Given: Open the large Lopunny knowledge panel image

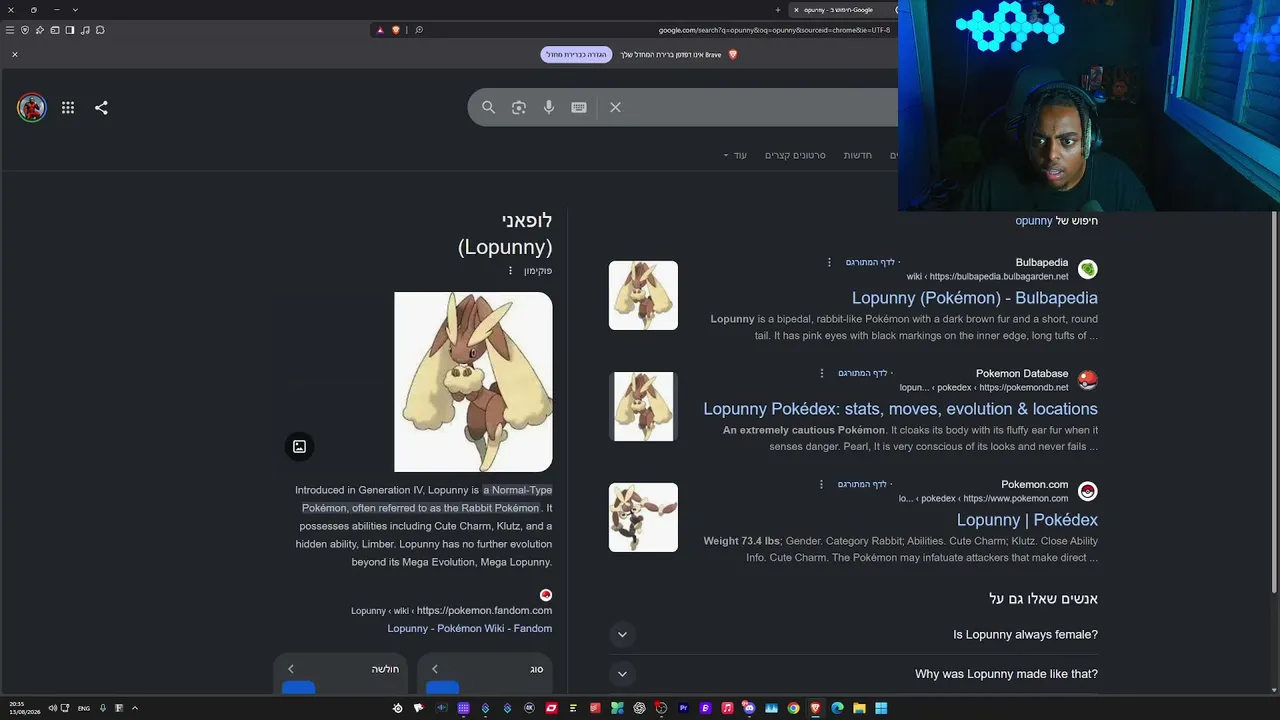Looking at the screenshot, I should (x=473, y=382).
